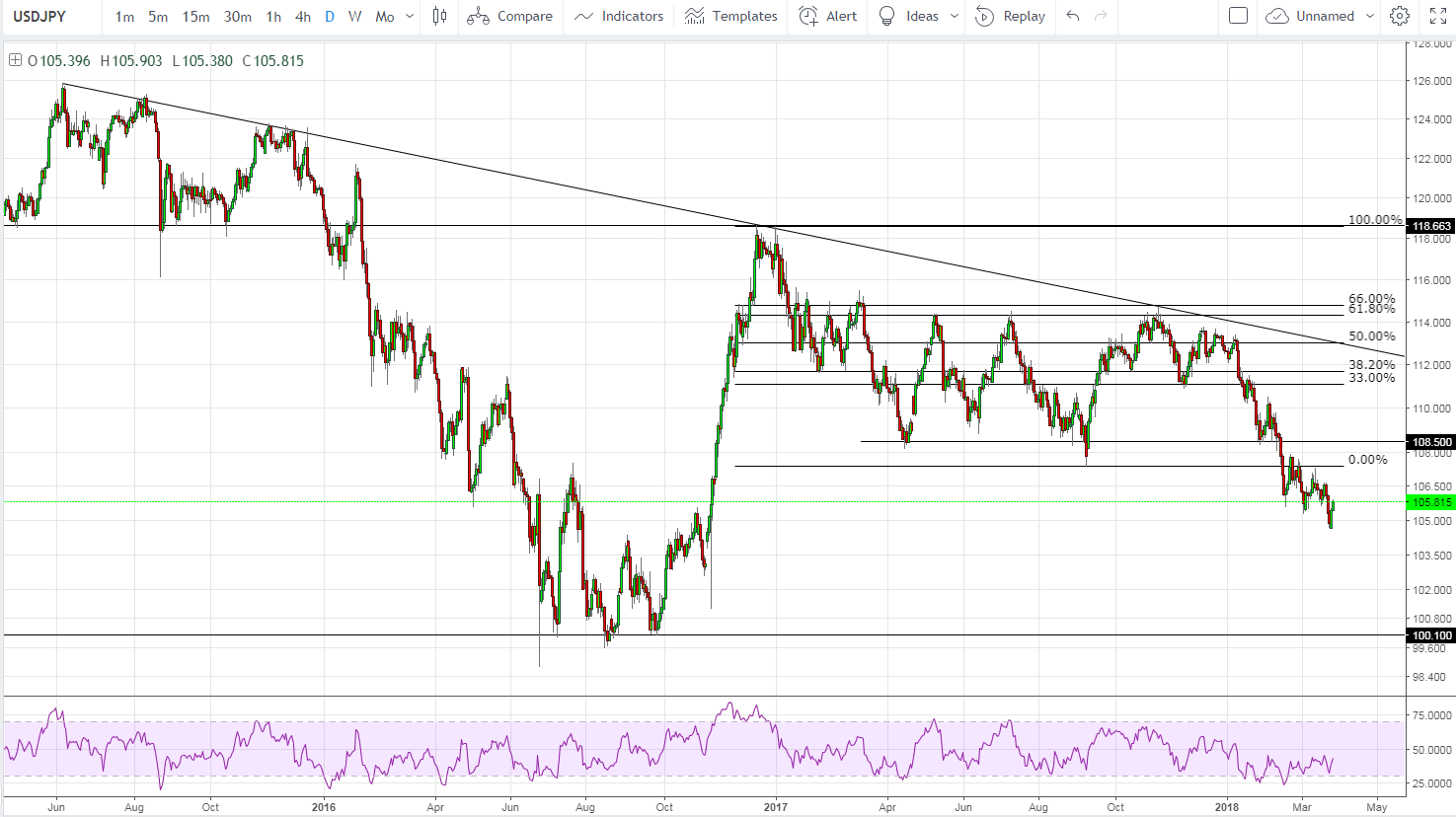The height and width of the screenshot is (817, 1456).
Task: Select the 38.20% Fibonacci level label
Action: [1372, 365]
